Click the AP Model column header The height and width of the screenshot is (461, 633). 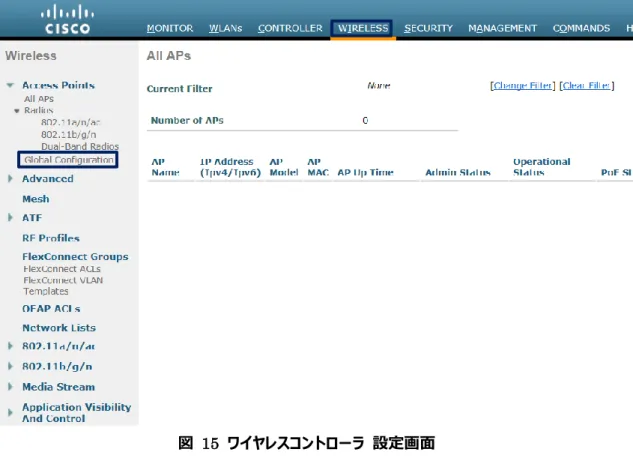(x=284, y=167)
